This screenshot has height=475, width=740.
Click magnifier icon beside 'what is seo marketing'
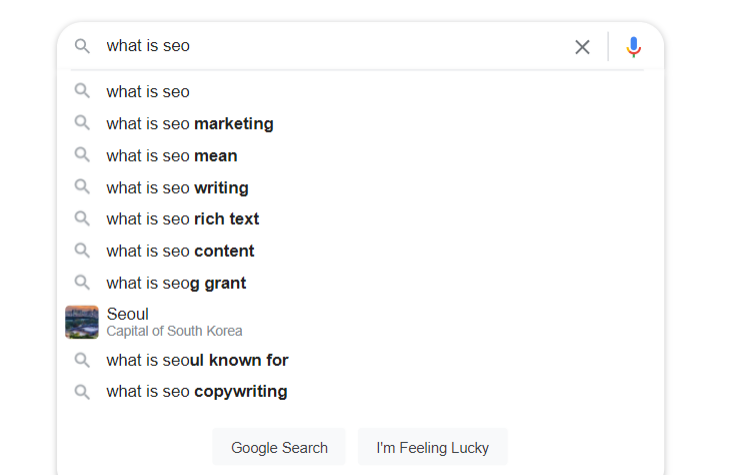[x=82, y=123]
